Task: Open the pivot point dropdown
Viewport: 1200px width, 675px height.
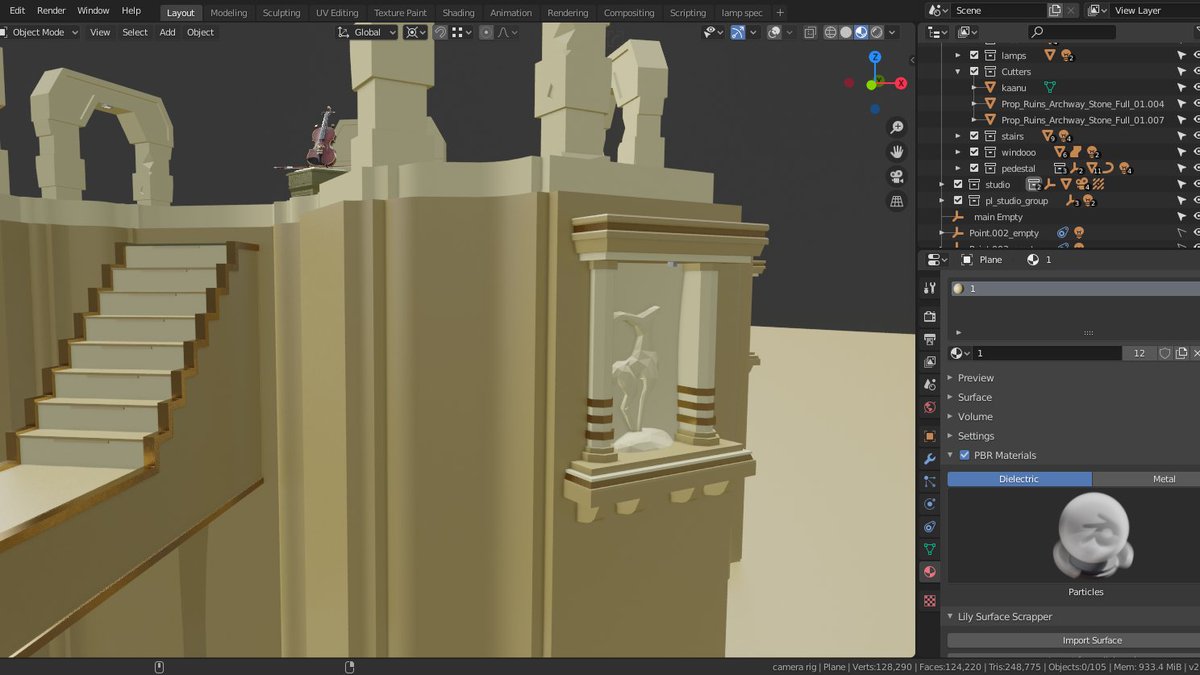Action: point(415,32)
